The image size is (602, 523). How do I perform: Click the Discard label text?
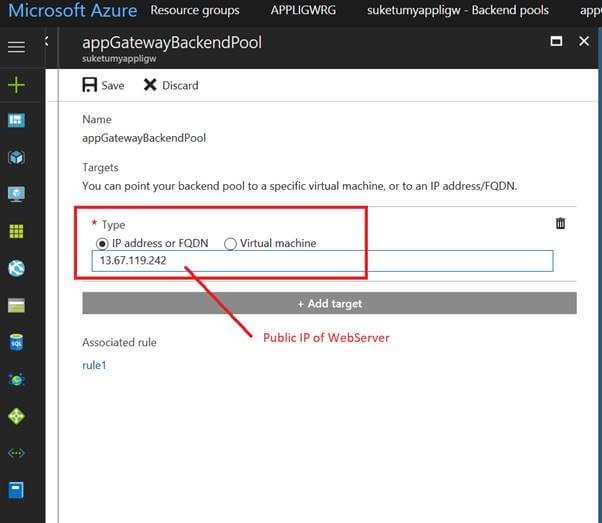pos(180,85)
